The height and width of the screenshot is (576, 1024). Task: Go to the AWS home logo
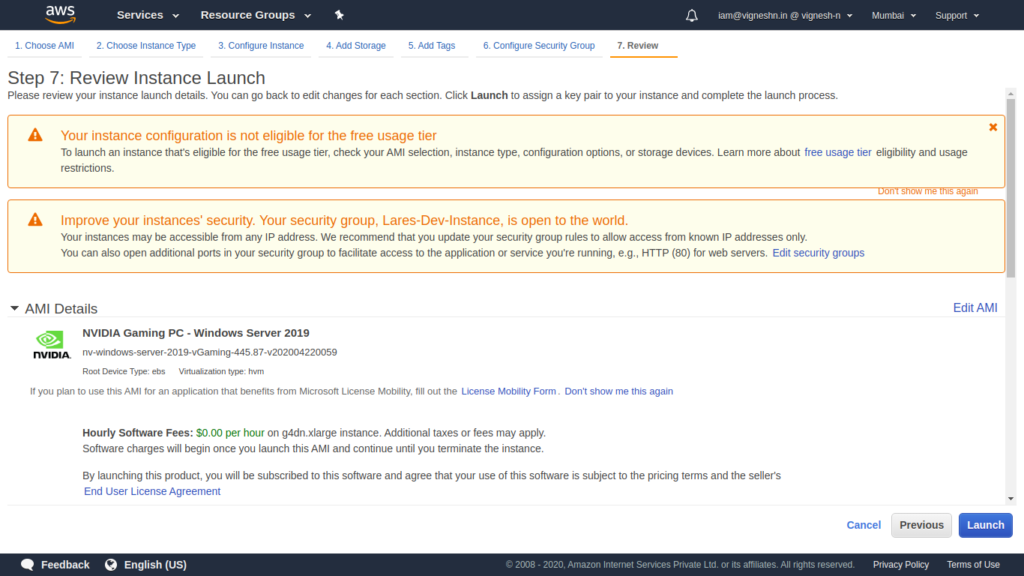pos(61,14)
